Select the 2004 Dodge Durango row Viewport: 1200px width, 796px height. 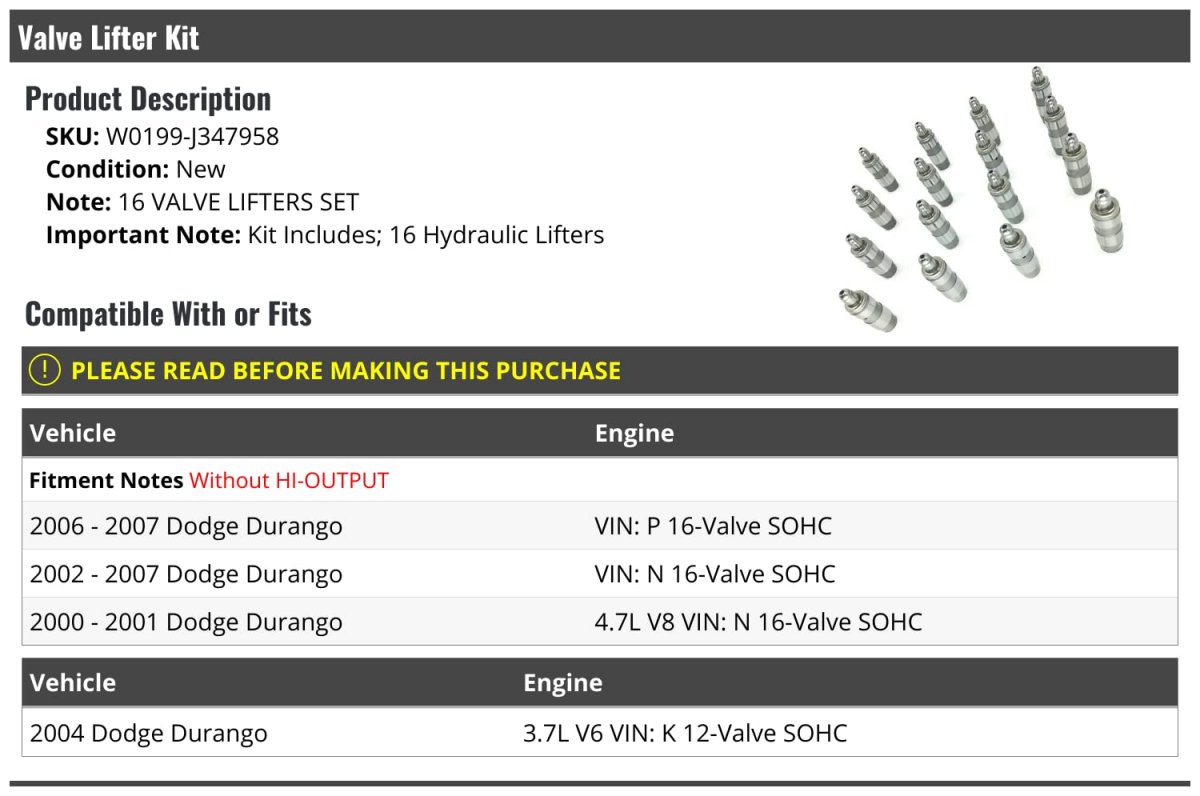(x=149, y=733)
